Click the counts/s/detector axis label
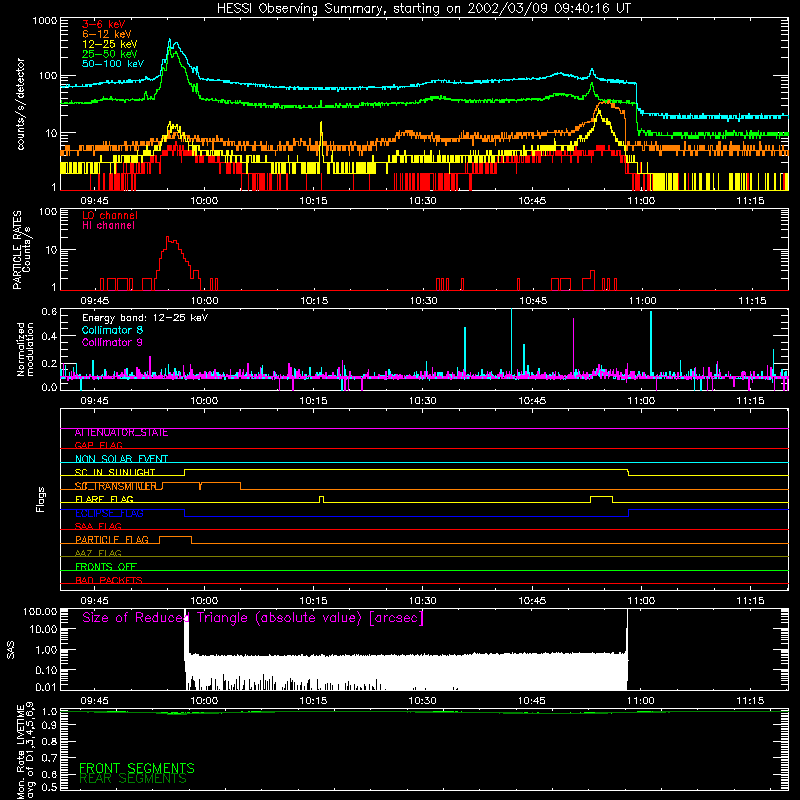 (20, 104)
